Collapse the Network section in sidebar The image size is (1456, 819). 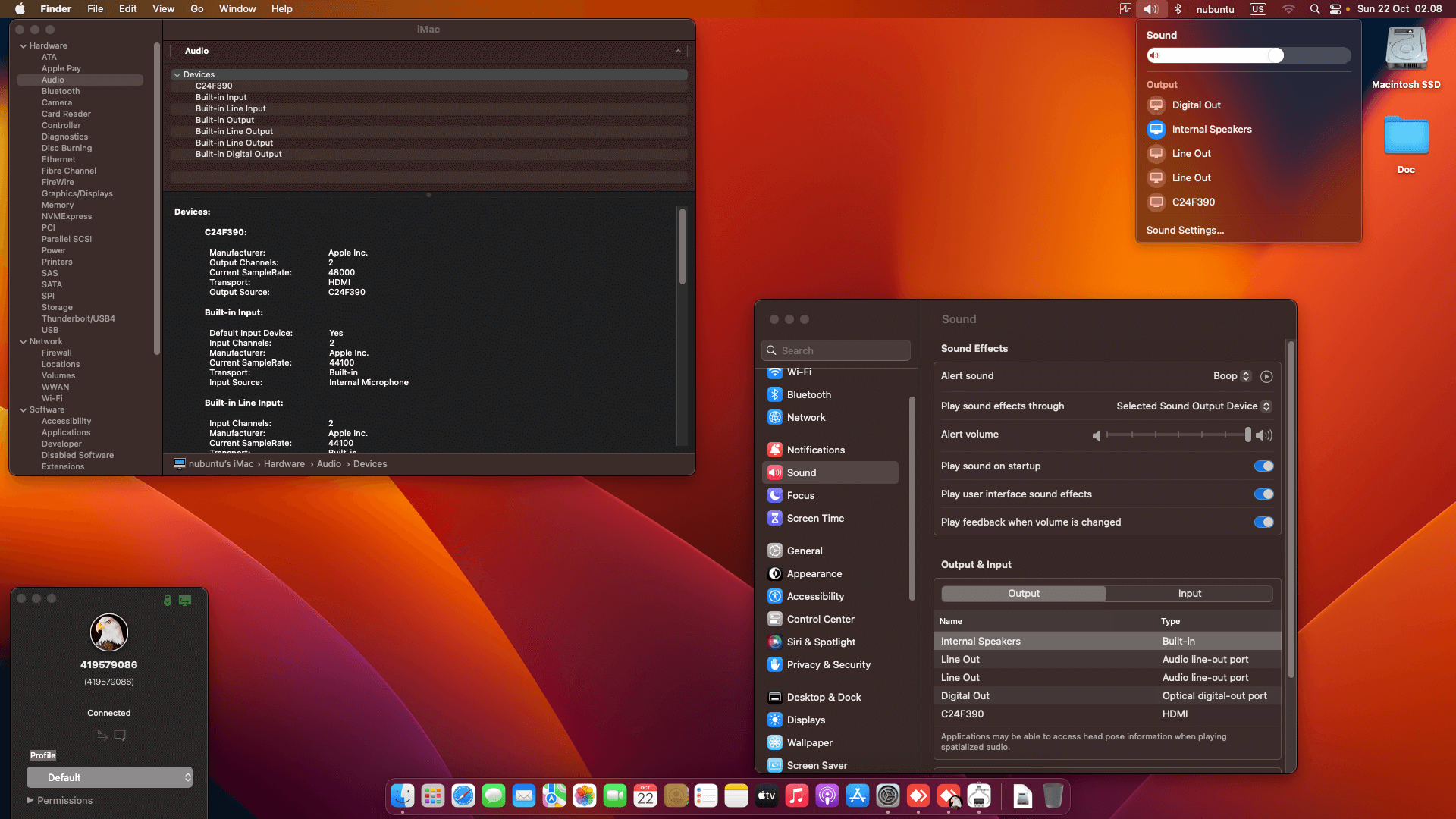[x=24, y=342]
